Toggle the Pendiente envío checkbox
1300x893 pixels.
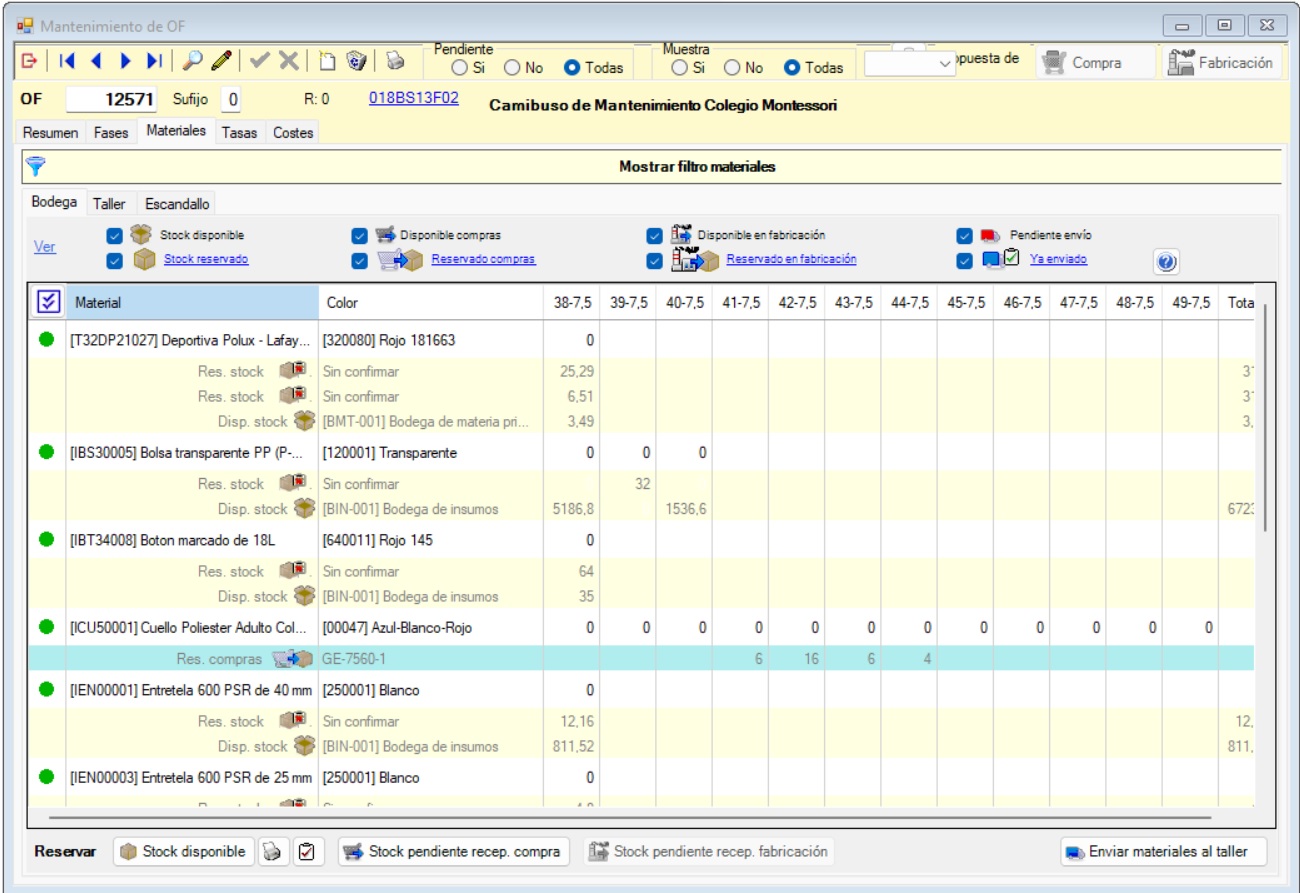[965, 236]
